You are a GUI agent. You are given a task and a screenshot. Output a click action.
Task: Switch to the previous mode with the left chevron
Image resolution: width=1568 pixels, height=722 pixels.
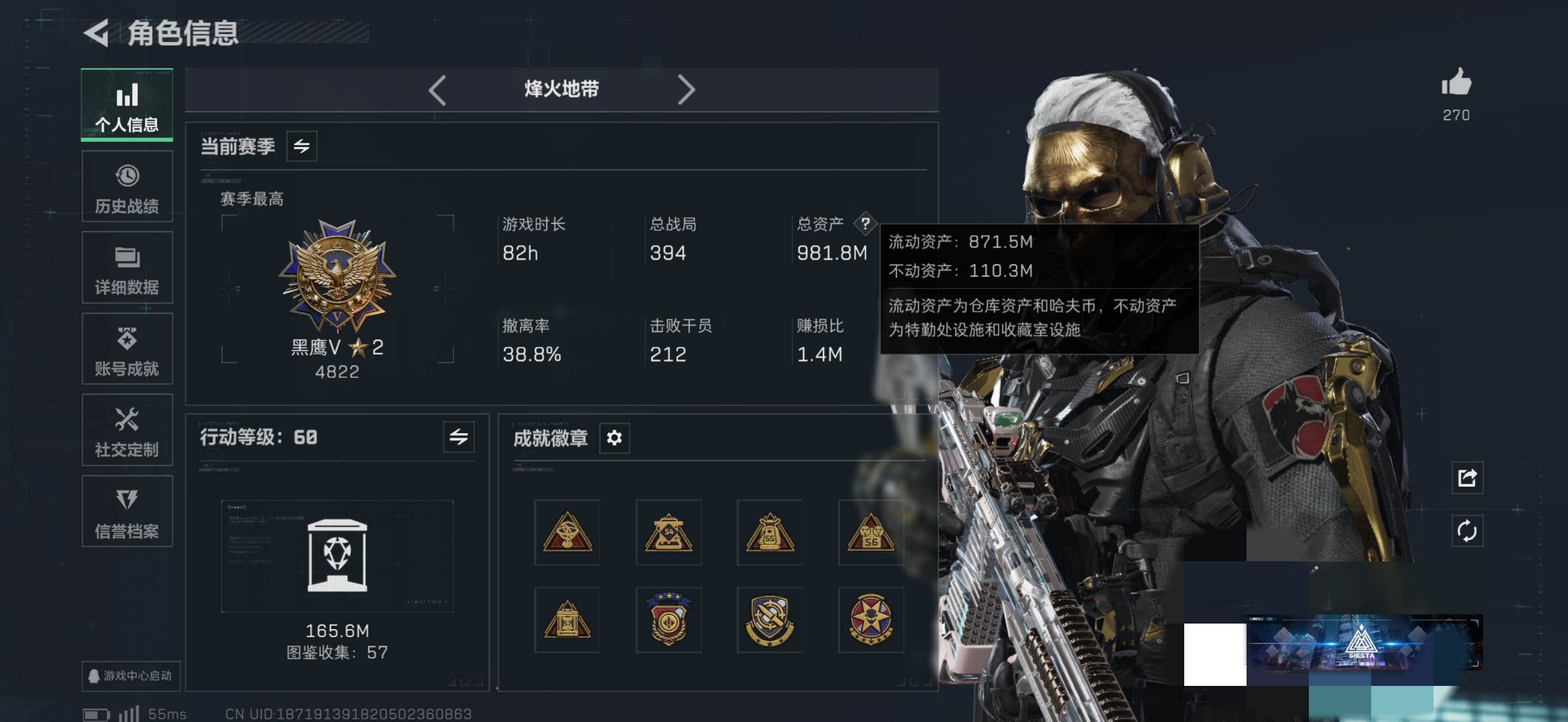coord(437,90)
